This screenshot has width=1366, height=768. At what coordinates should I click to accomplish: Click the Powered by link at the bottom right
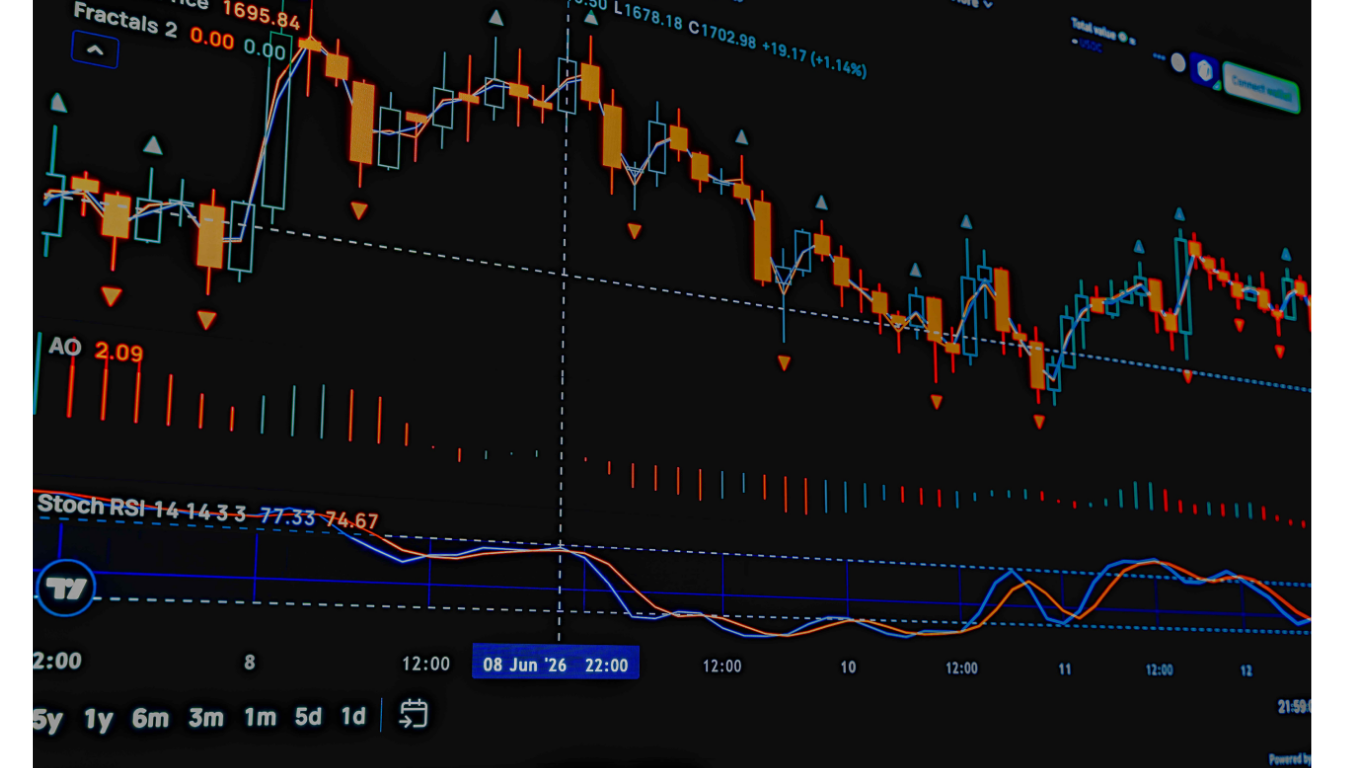pyautogui.click(x=1289, y=758)
